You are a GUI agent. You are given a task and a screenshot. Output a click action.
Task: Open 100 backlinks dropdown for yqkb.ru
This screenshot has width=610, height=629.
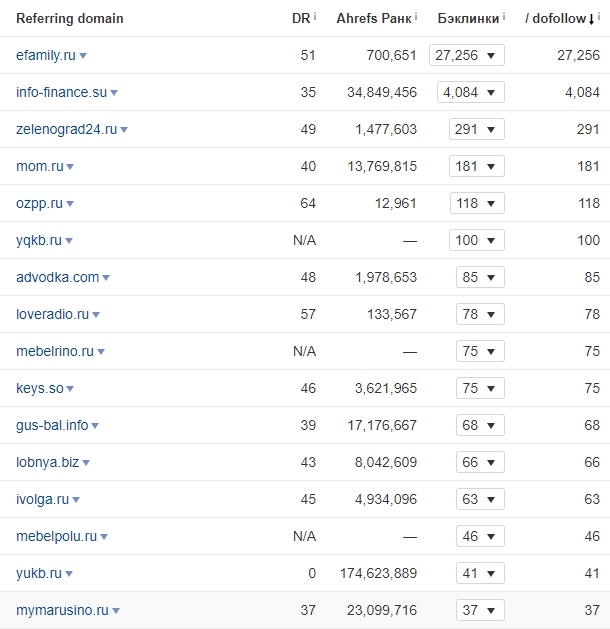[x=477, y=240]
